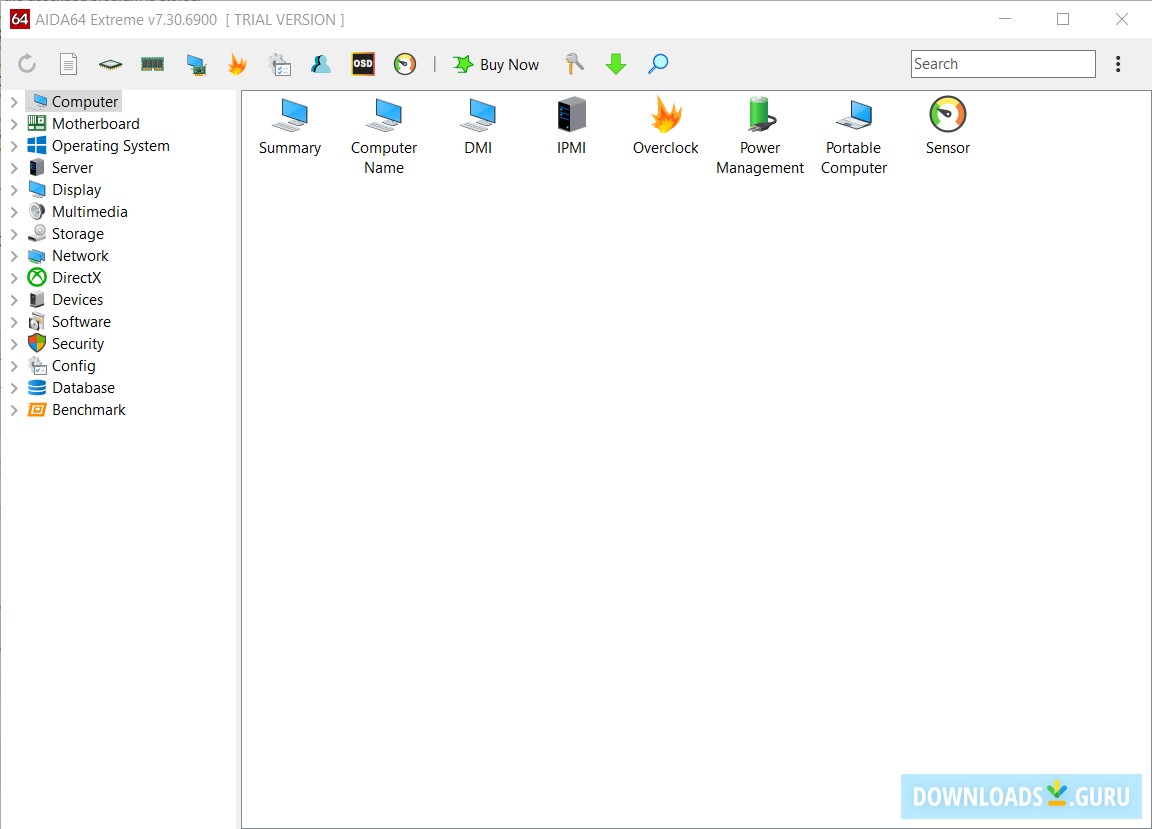This screenshot has width=1152, height=829.
Task: Select Software in the tree
Action: point(69,322)
